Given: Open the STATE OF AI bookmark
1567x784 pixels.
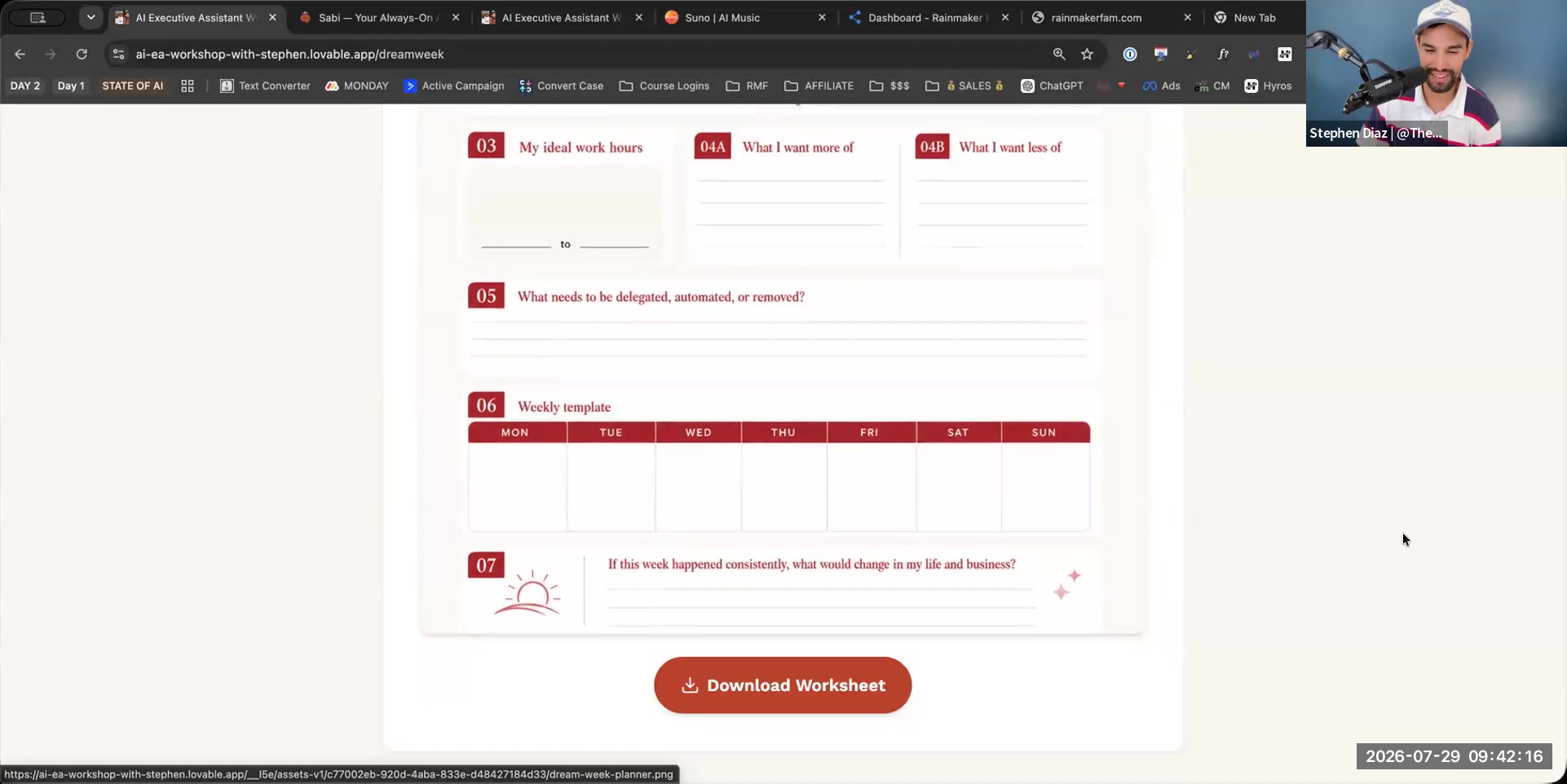Looking at the screenshot, I should (x=133, y=86).
